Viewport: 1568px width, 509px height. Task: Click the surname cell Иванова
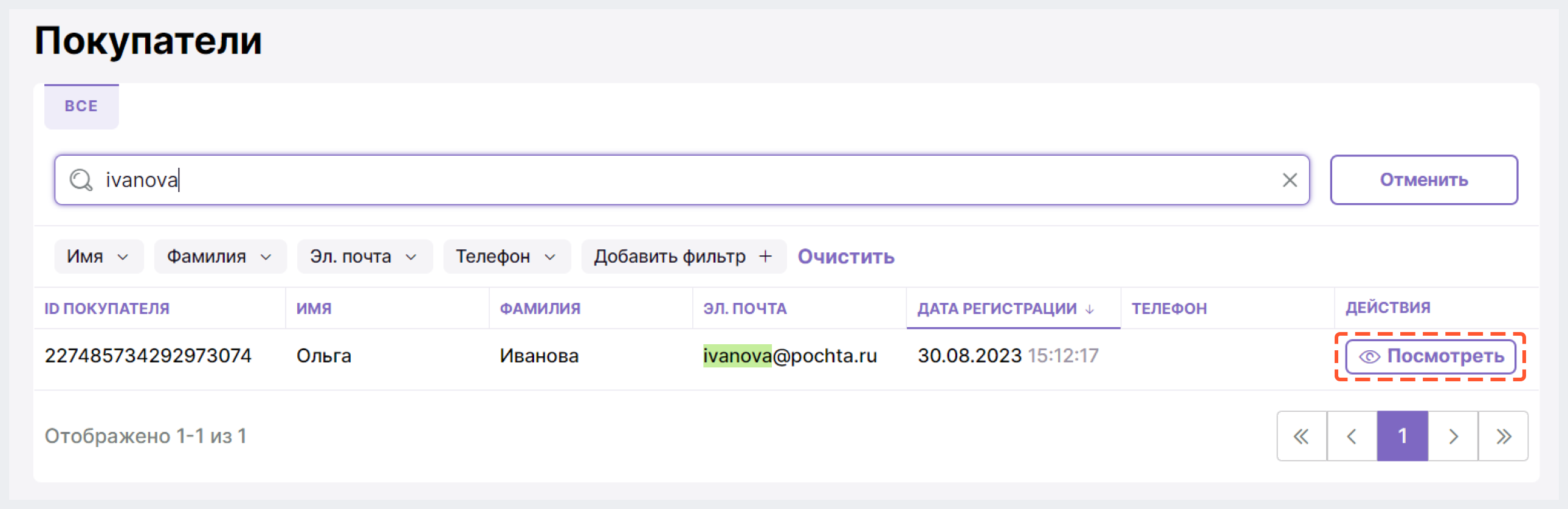tap(539, 356)
